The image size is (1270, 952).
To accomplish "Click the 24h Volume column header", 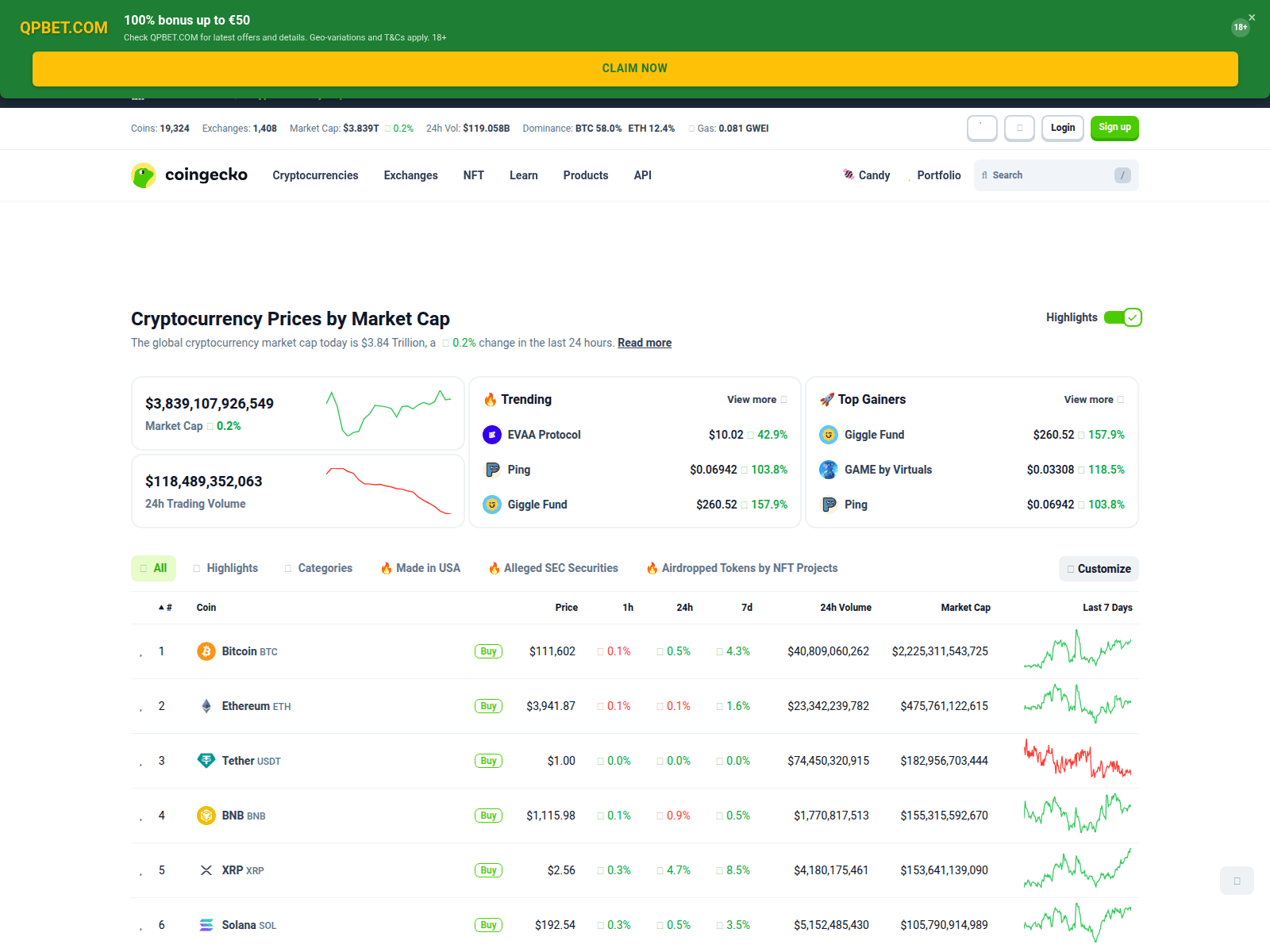I will click(845, 608).
